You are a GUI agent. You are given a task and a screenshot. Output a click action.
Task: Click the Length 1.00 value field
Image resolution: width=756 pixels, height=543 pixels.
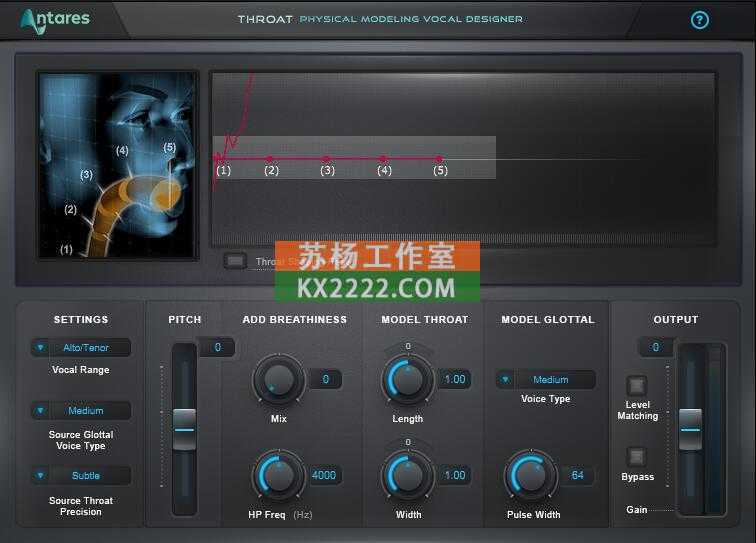(455, 379)
